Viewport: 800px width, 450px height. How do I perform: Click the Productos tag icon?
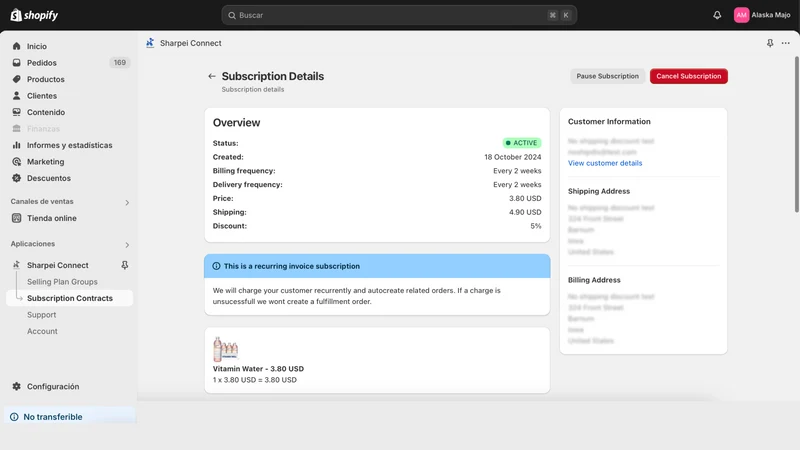click(x=16, y=79)
